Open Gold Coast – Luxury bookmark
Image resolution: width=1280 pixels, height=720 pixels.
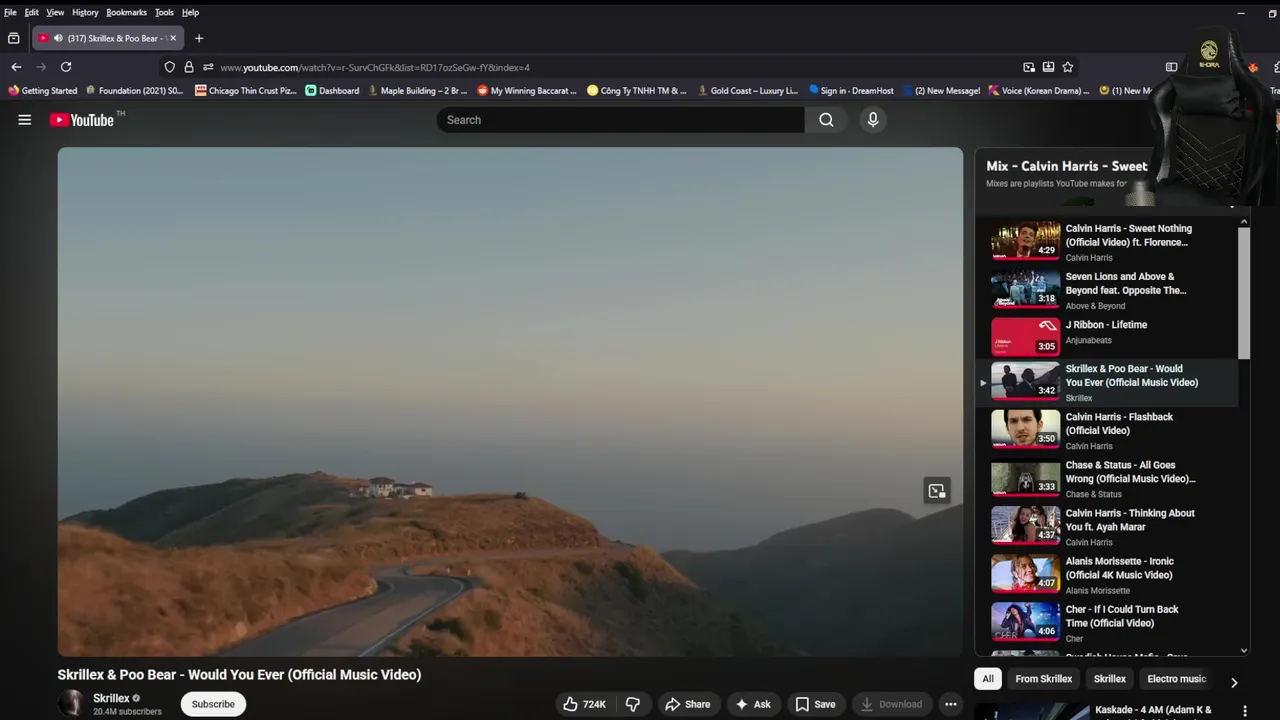pyautogui.click(x=747, y=90)
